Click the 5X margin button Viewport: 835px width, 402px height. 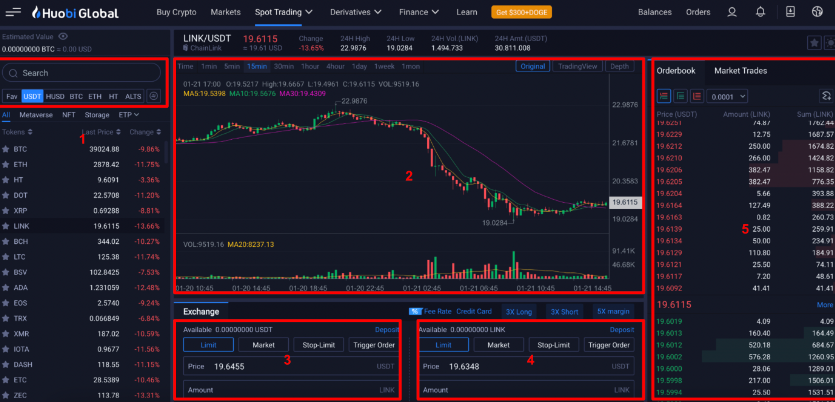click(x=612, y=311)
